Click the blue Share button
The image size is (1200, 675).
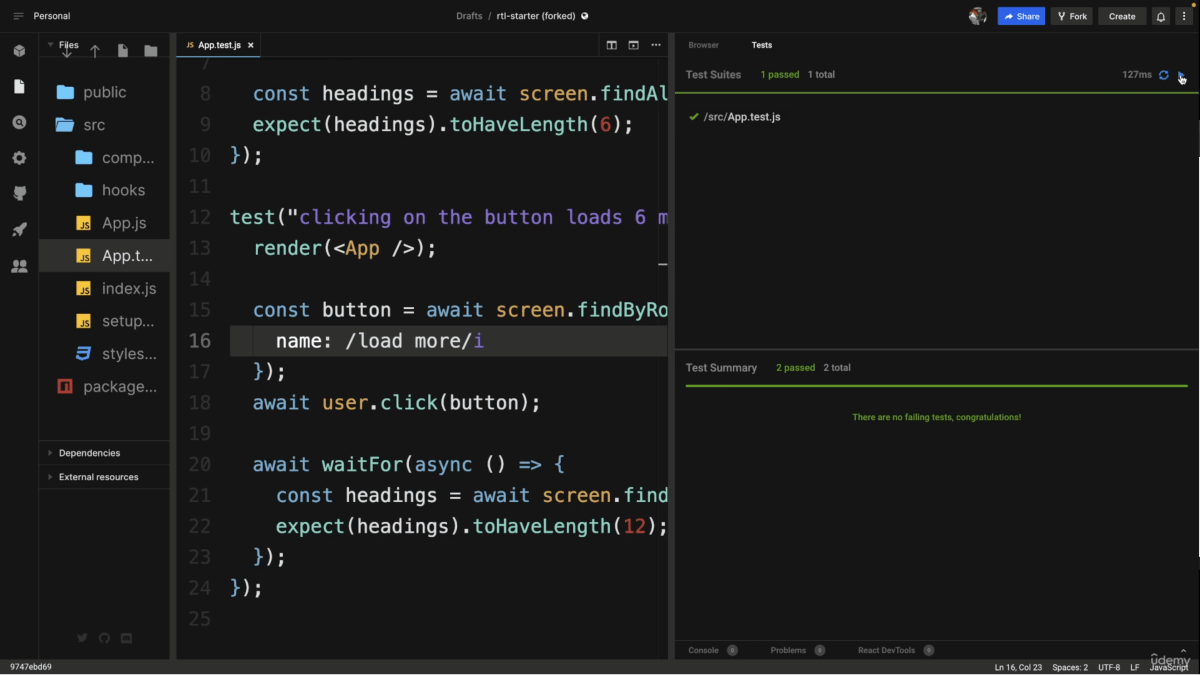[1021, 16]
